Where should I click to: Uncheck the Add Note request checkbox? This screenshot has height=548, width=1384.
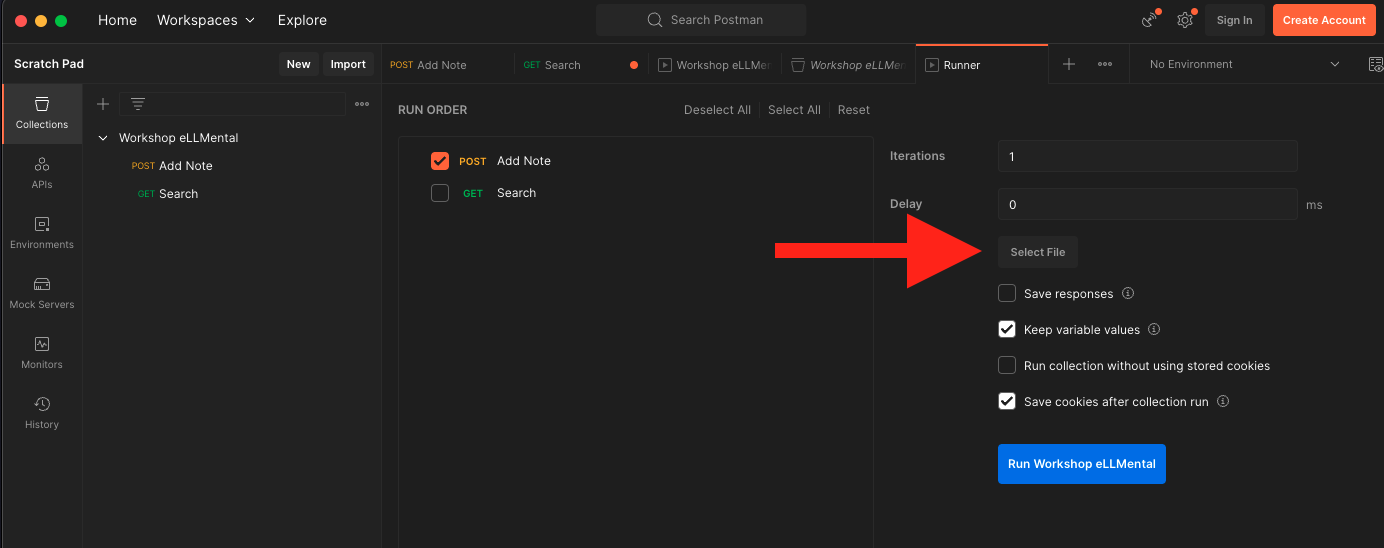[440, 161]
